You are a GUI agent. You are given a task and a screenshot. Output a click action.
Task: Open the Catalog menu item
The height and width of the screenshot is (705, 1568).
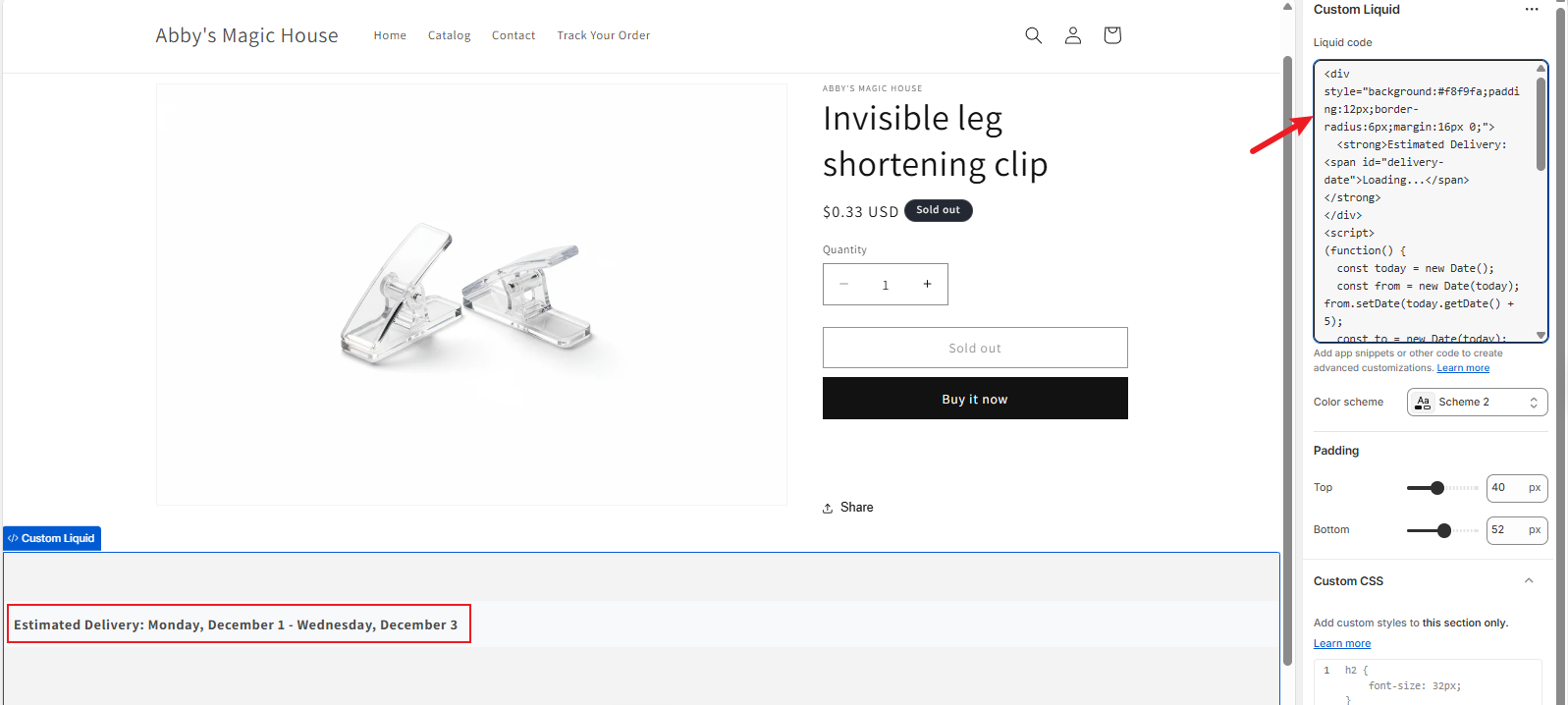point(449,35)
